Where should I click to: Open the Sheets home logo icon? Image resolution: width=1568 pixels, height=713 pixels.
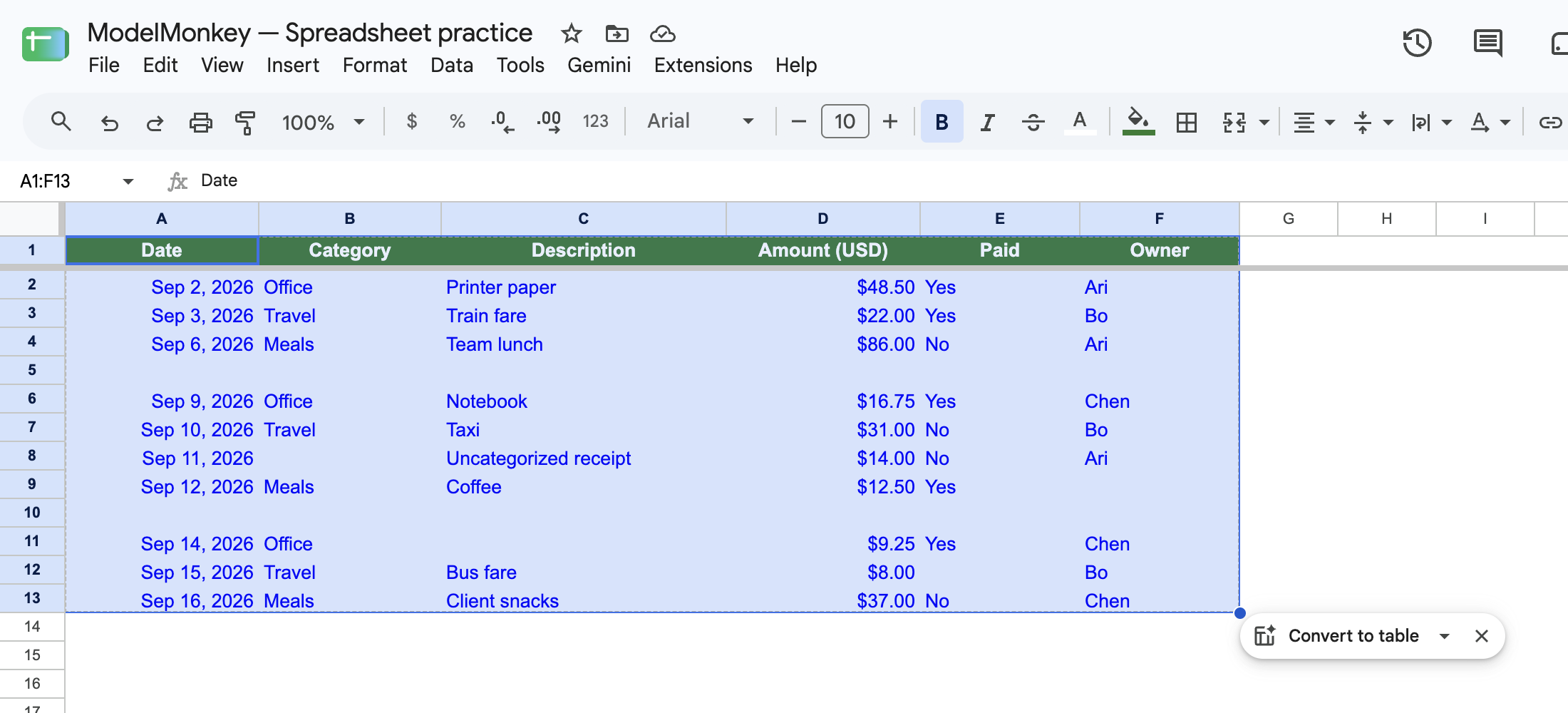45,44
